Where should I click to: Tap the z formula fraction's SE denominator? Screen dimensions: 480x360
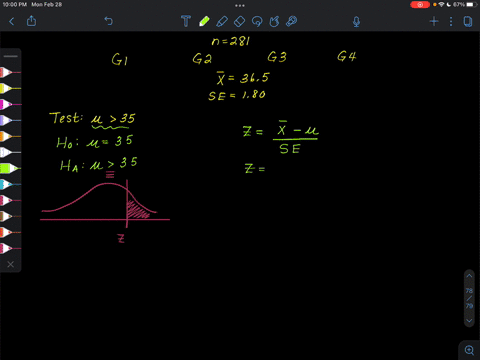point(290,149)
